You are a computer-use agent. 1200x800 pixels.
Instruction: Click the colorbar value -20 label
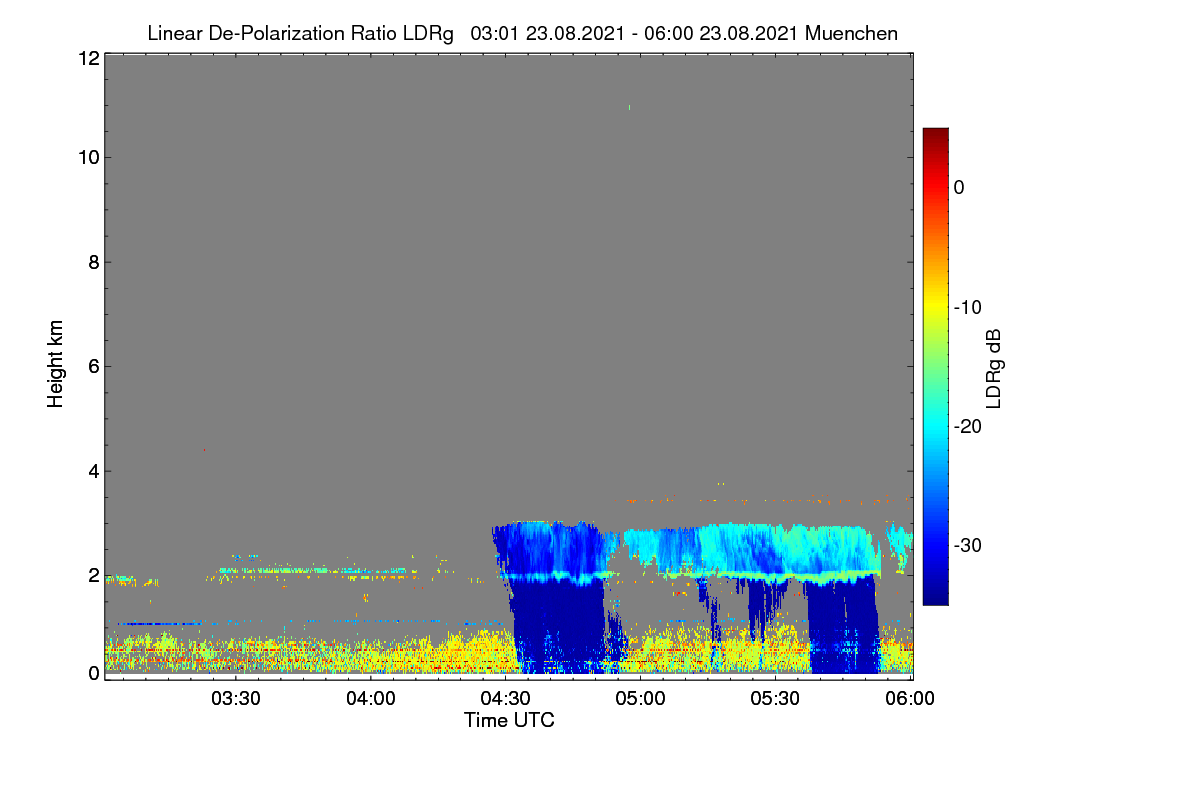(967, 426)
